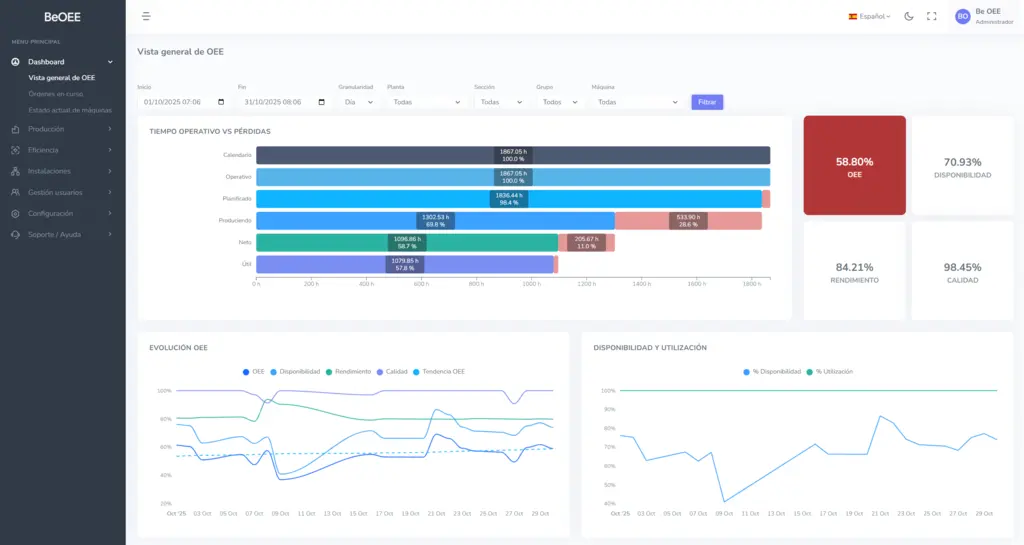The width and height of the screenshot is (1024, 545).
Task: Open the Máquina dropdown
Action: tap(637, 102)
